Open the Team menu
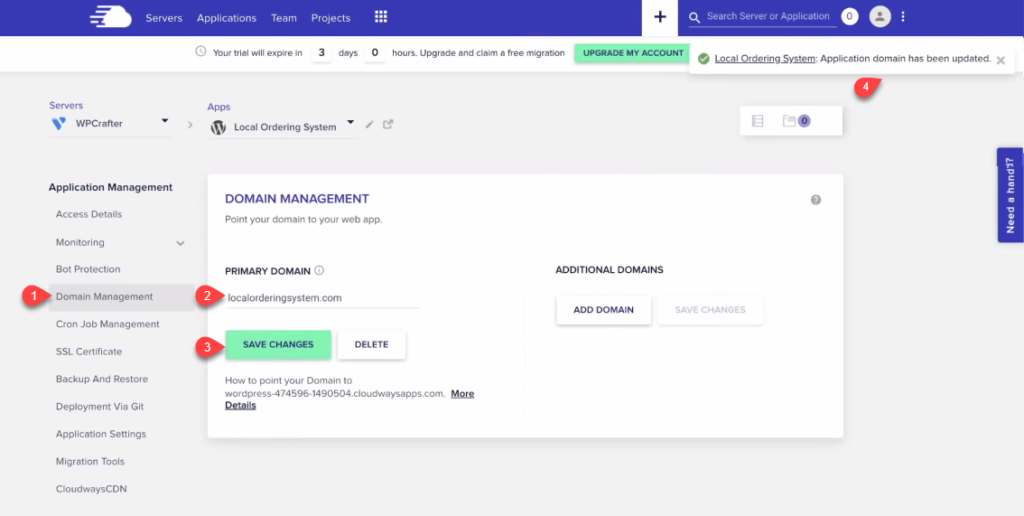 coord(284,18)
